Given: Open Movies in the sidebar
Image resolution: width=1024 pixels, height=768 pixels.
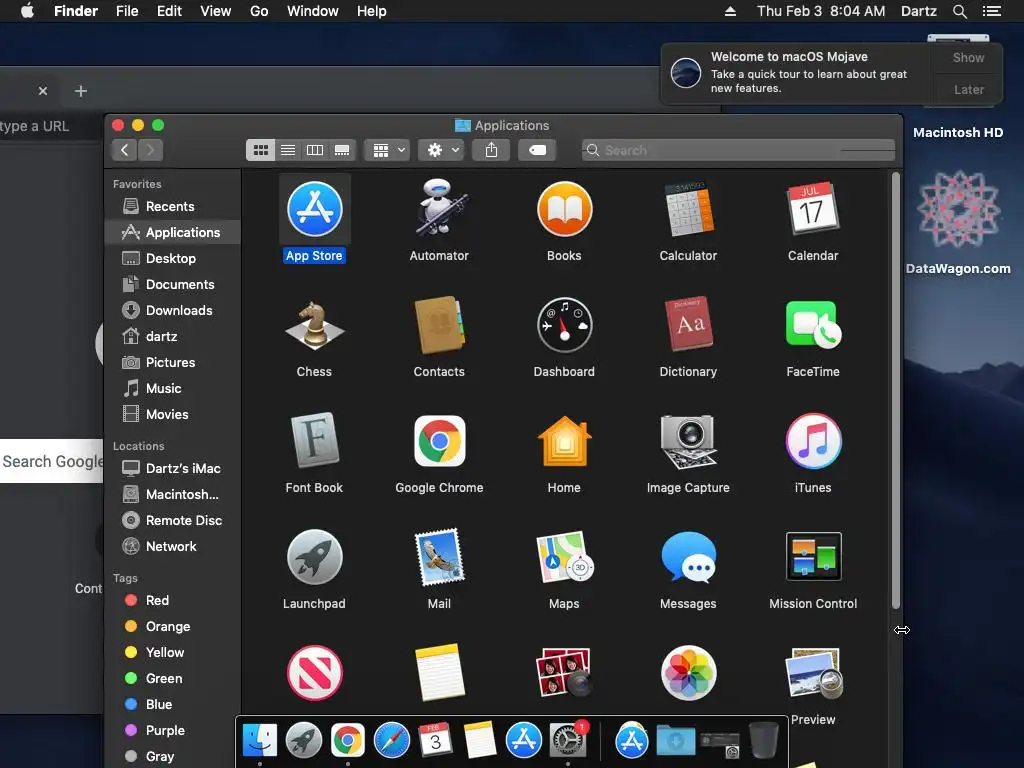Looking at the screenshot, I should click(x=172, y=415).
